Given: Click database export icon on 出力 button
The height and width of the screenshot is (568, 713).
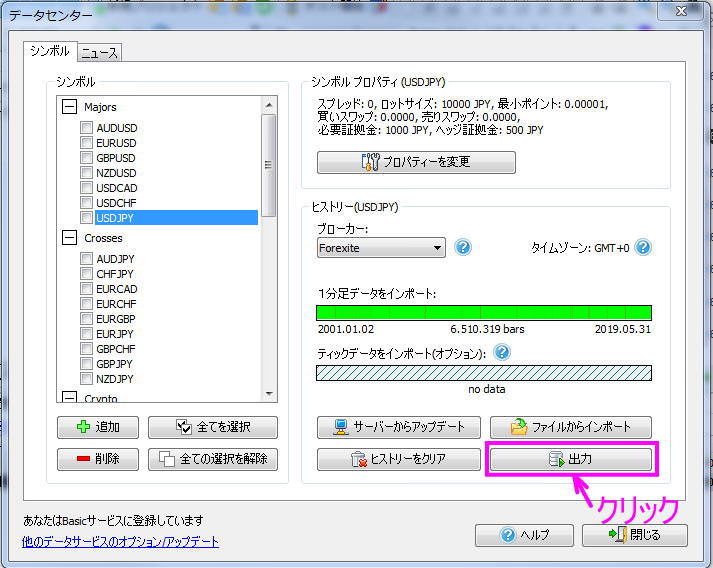Looking at the screenshot, I should pyautogui.click(x=557, y=459).
